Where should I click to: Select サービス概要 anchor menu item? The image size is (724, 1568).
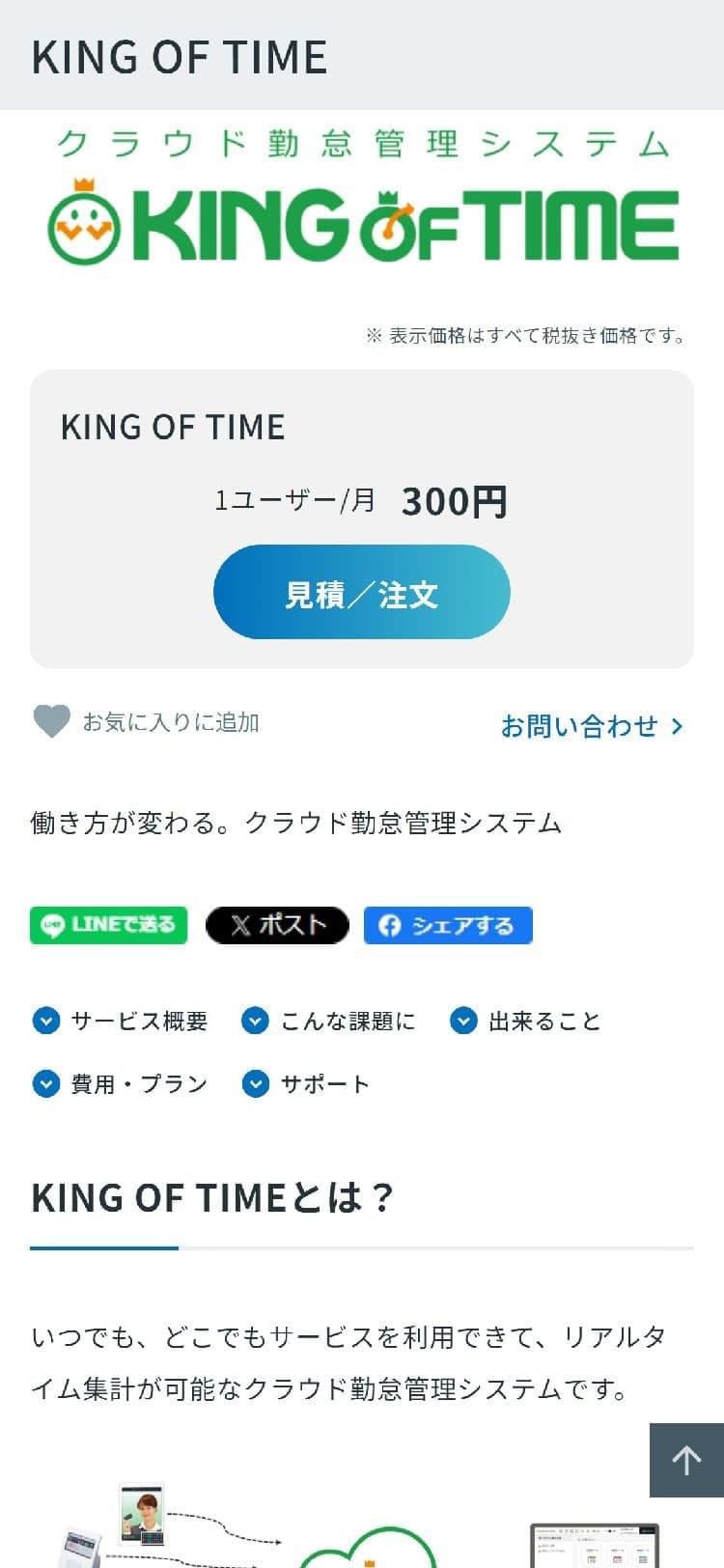pyautogui.click(x=139, y=1021)
